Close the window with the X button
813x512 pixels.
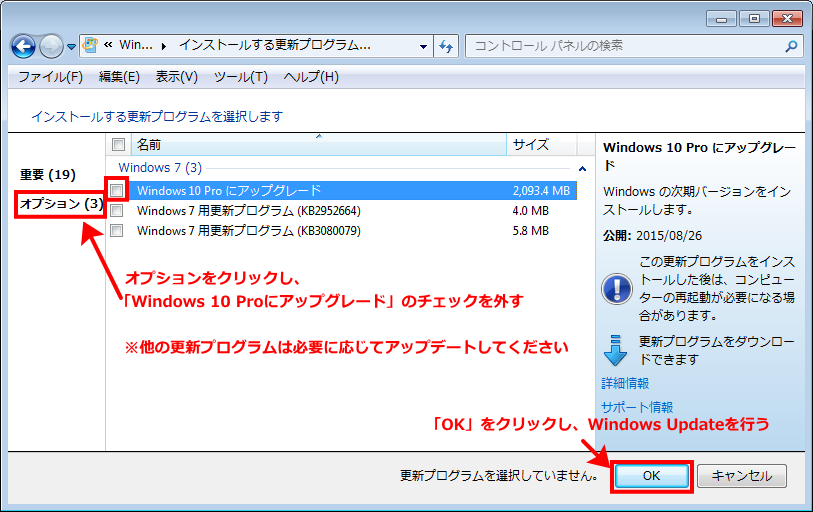787,19
